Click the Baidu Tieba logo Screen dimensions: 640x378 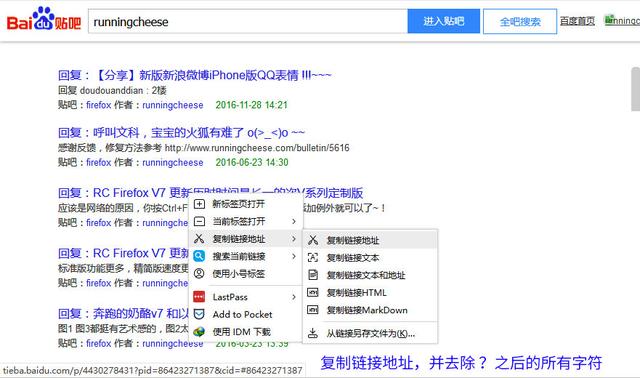click(44, 19)
